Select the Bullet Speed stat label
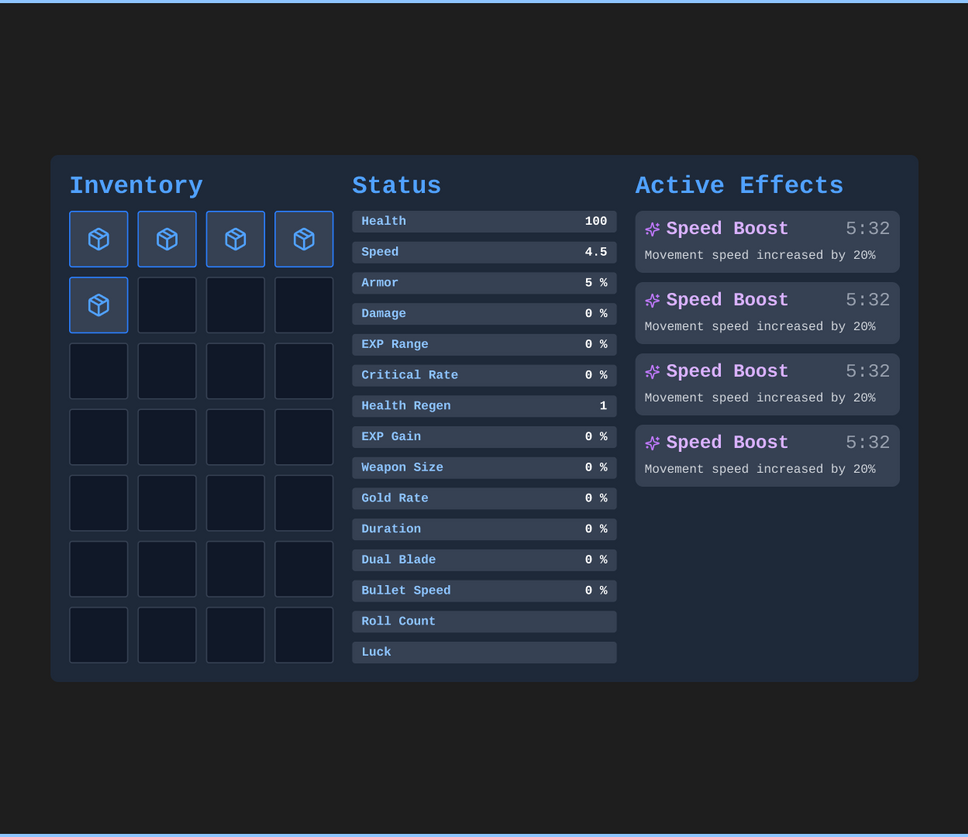968x837 pixels. pyautogui.click(x=406, y=591)
